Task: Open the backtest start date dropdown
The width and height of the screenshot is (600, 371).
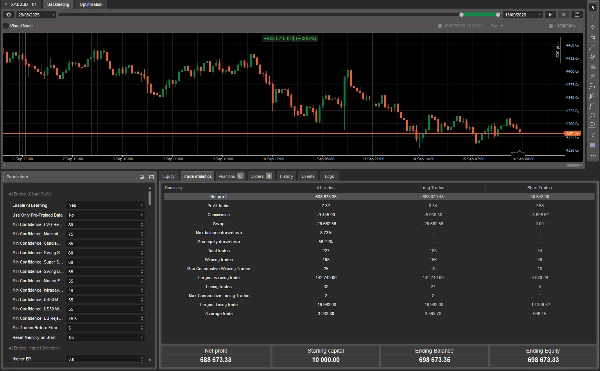Action: click(x=36, y=15)
